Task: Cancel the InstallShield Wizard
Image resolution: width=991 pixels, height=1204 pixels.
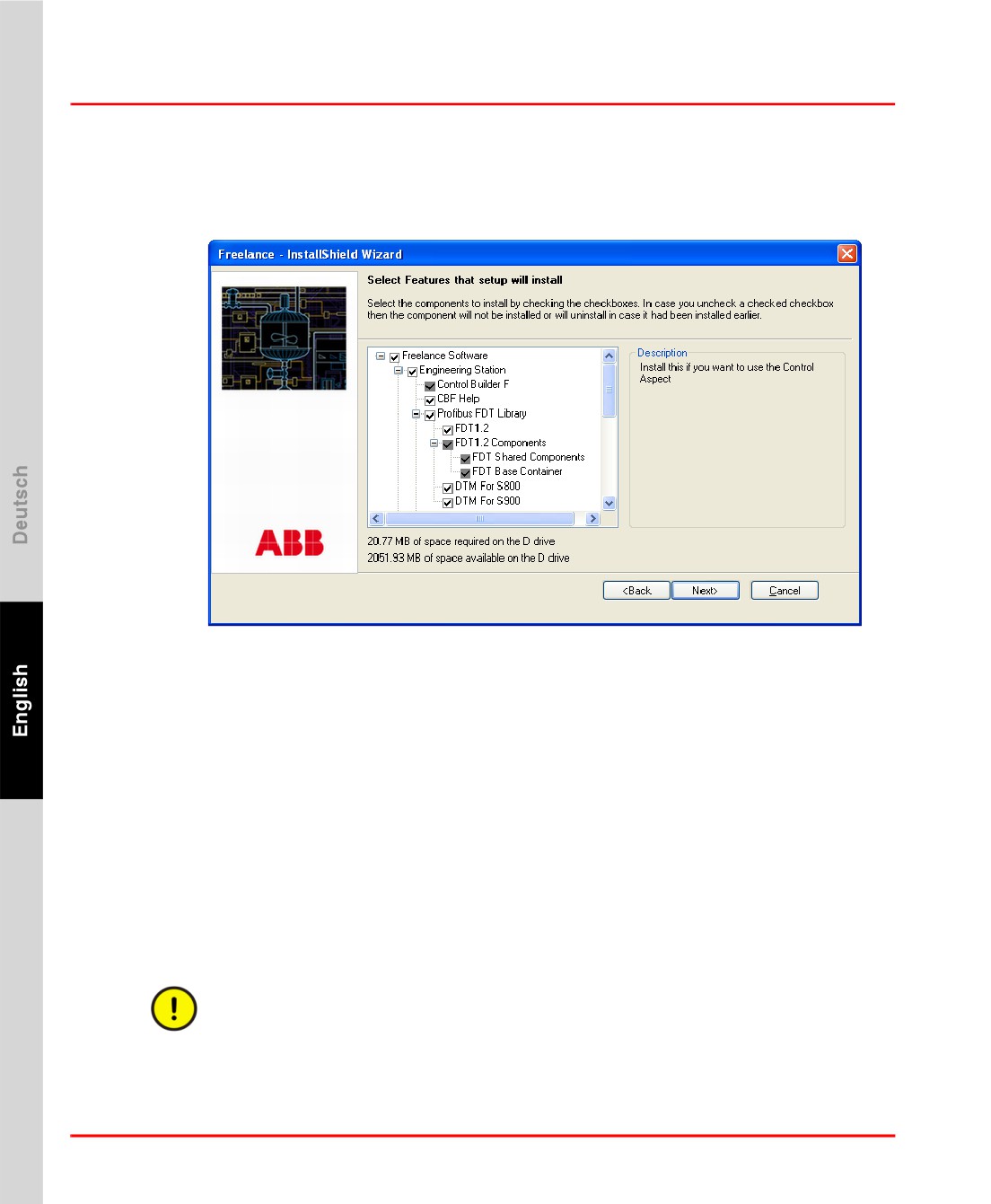Action: (785, 591)
